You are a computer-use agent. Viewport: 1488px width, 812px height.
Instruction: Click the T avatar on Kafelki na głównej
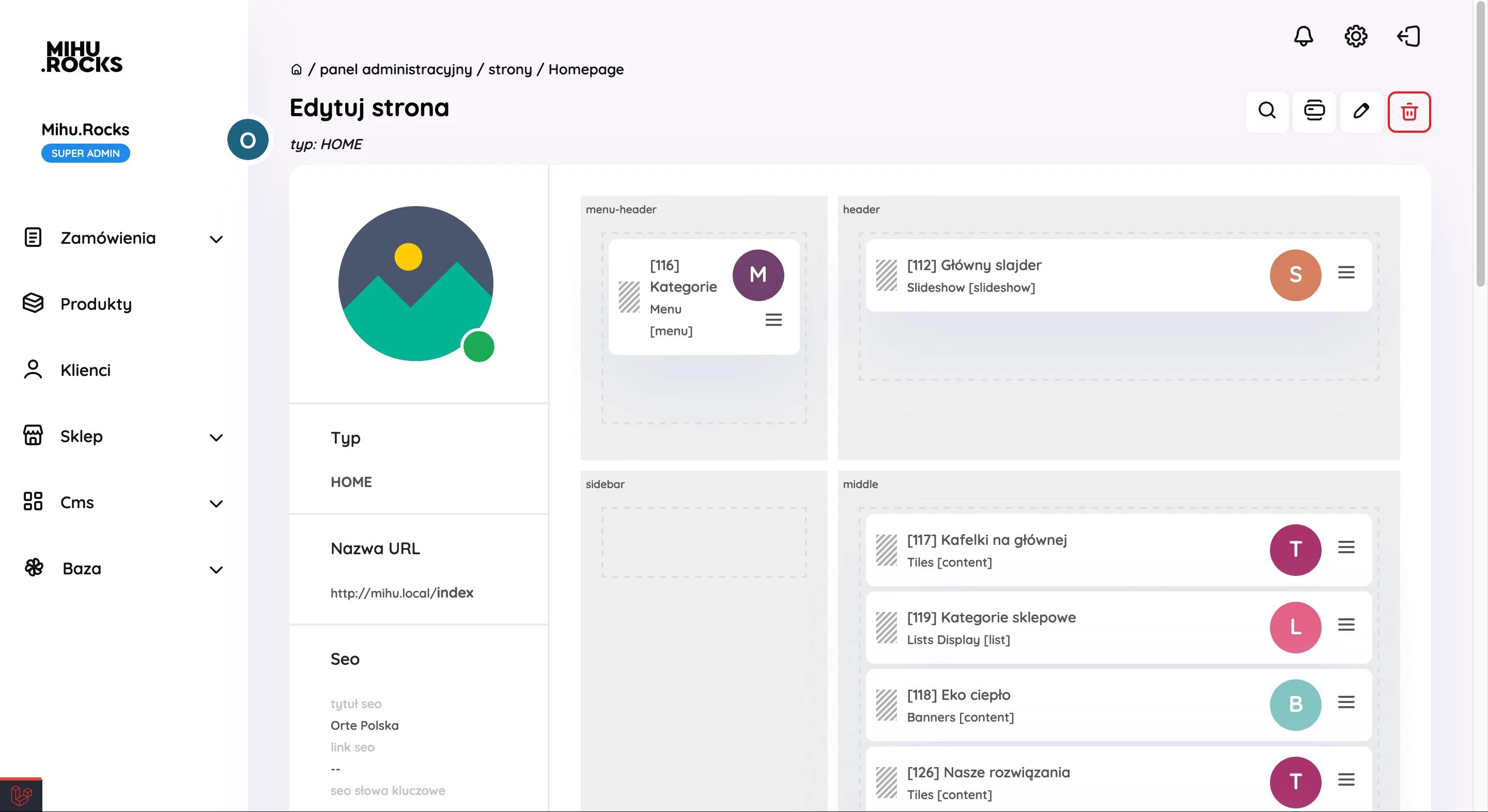(1295, 550)
